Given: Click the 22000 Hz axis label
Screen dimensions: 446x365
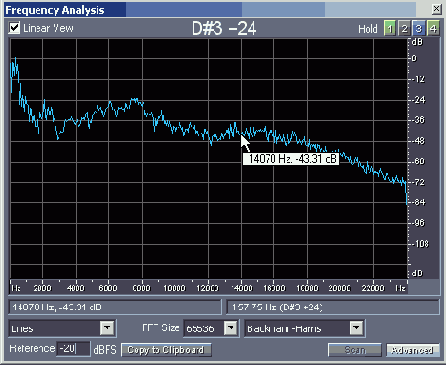Looking at the screenshot, I should click(373, 288).
